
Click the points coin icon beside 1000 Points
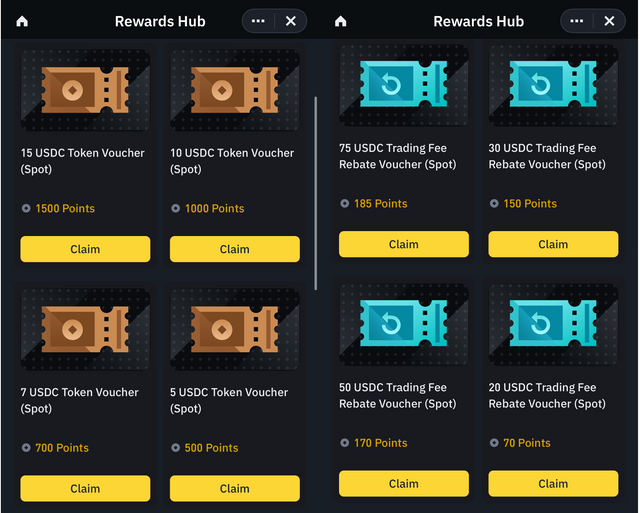click(176, 209)
